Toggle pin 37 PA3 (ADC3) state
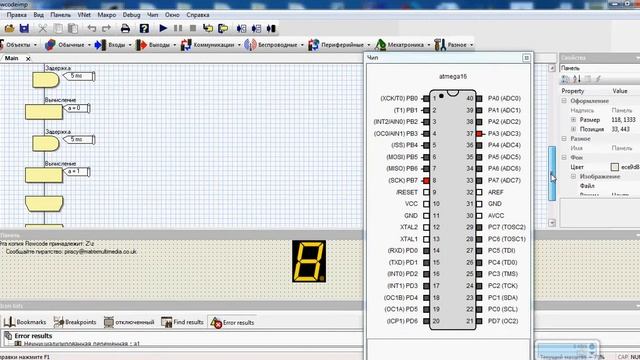 click(479, 133)
